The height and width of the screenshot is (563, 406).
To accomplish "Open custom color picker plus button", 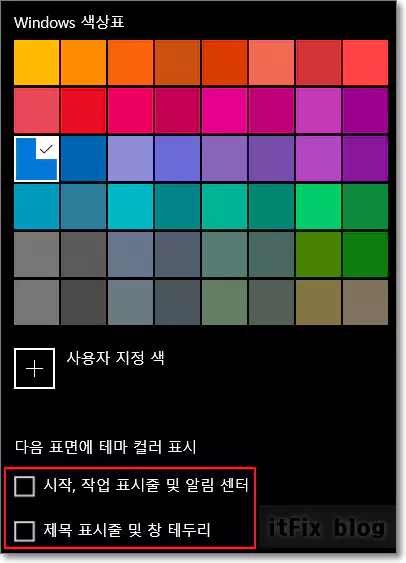I will 34,368.
